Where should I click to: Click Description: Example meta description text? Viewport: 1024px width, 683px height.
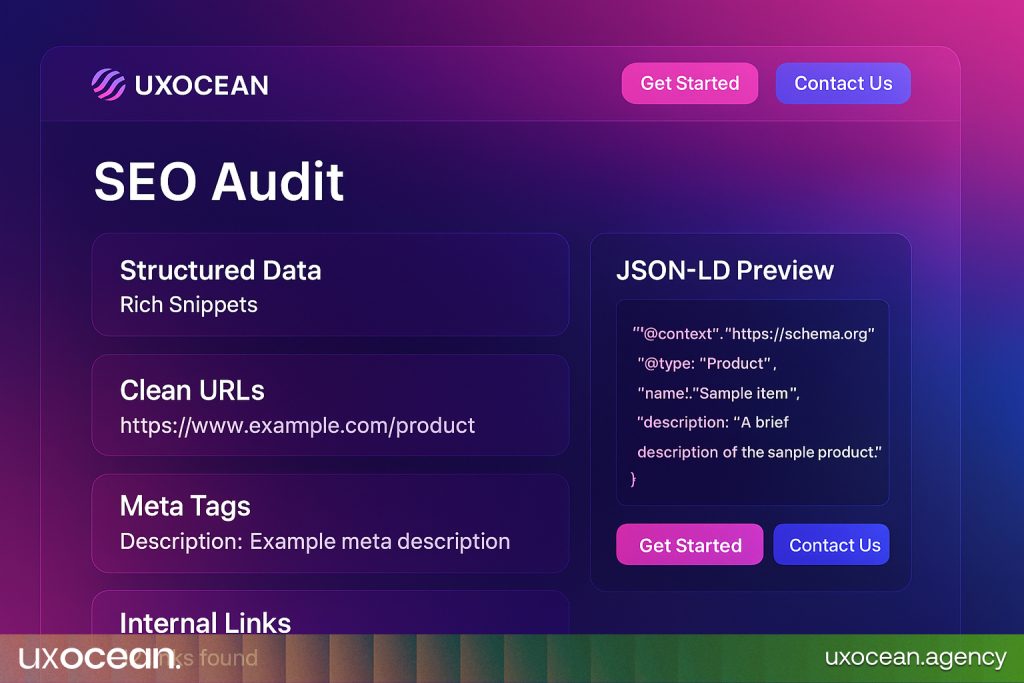click(x=315, y=541)
